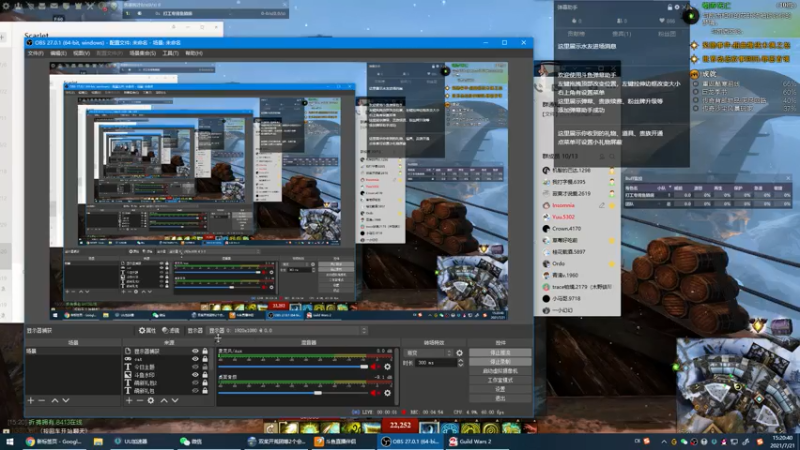This screenshot has height=450, width=800.
Task: Click the Insomnia member in the group list
Action: pos(563,205)
